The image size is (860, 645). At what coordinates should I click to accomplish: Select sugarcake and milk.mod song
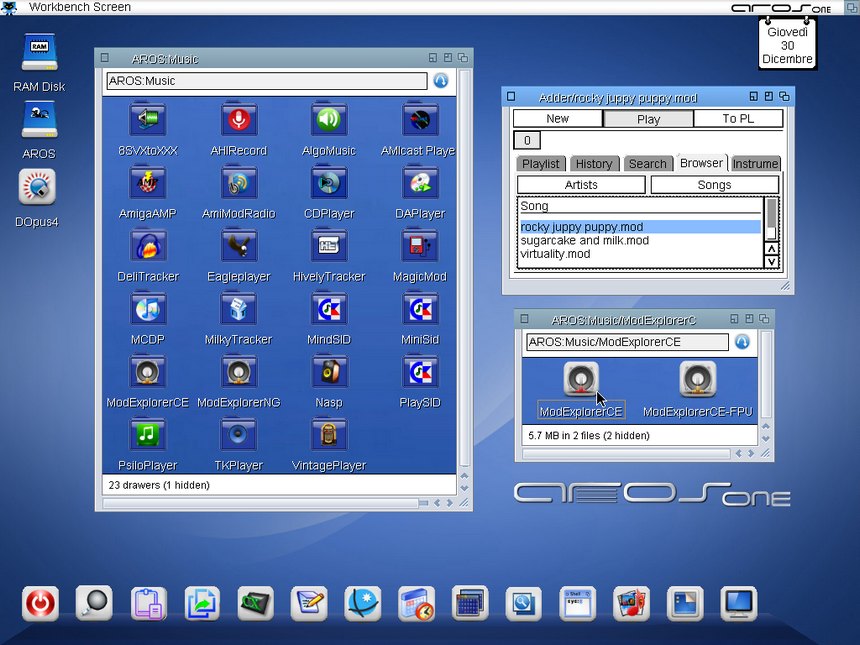click(x=640, y=240)
